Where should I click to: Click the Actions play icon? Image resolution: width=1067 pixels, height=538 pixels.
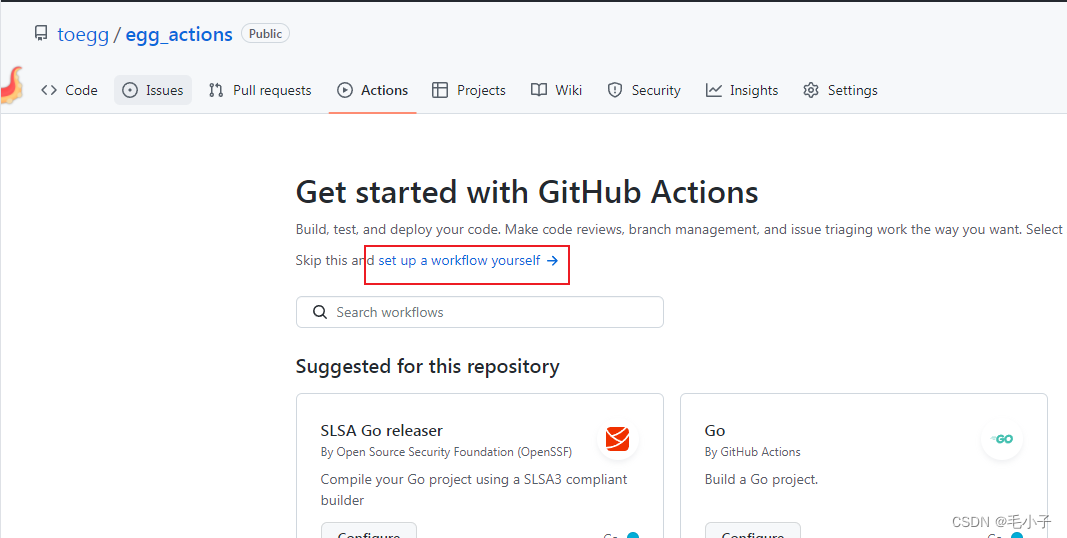345,90
